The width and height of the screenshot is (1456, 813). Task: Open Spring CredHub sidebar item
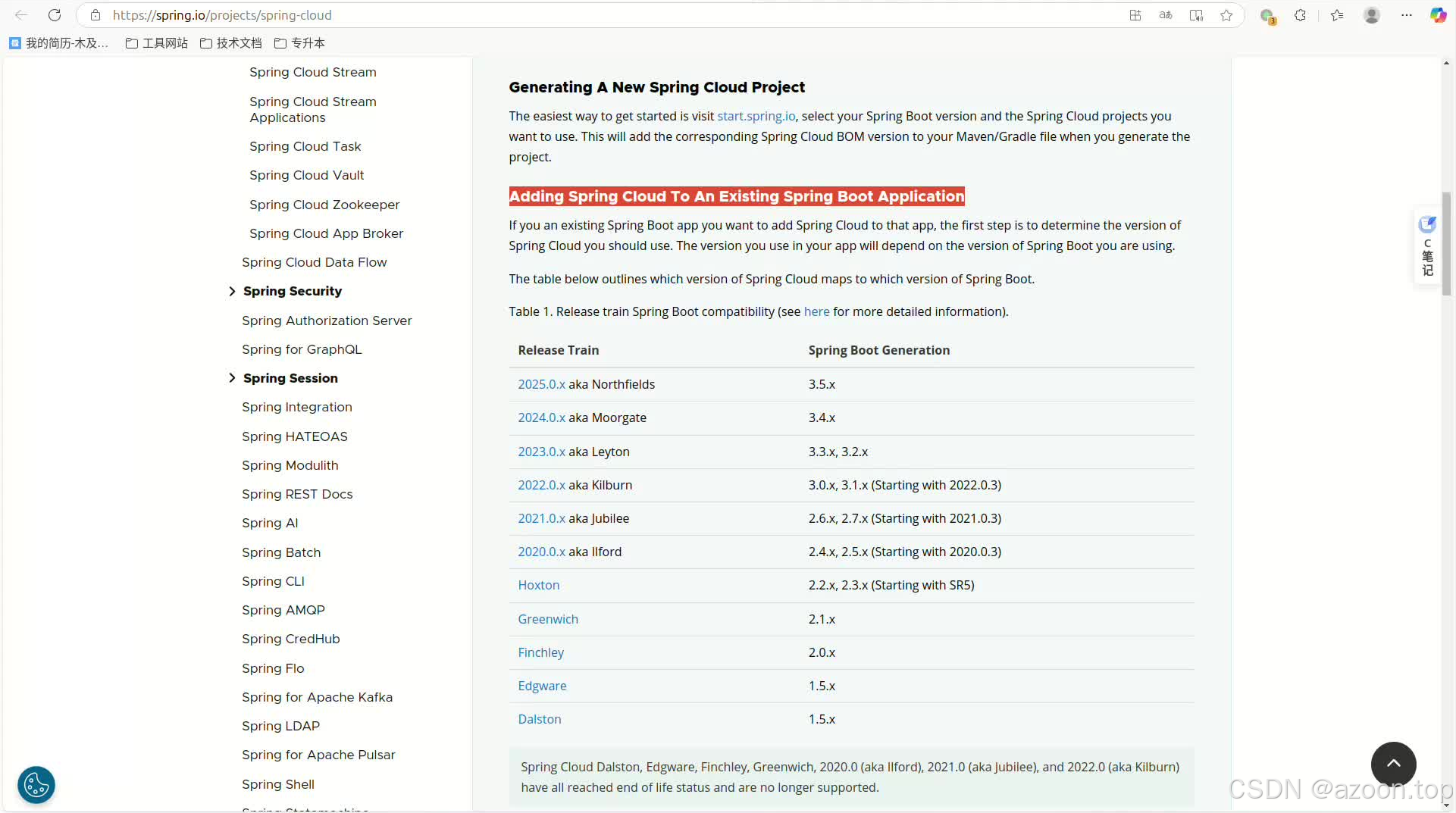tap(291, 639)
